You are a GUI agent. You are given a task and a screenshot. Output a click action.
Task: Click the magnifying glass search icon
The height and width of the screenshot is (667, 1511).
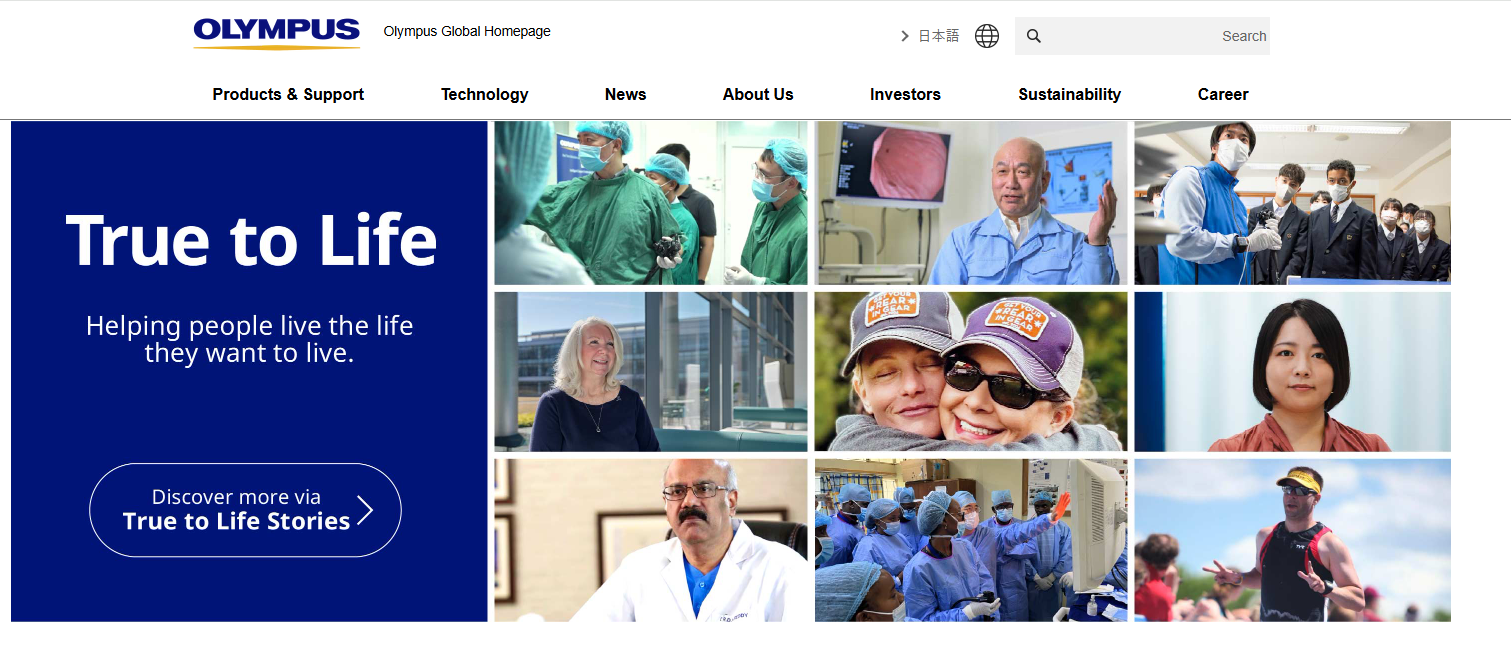[1034, 36]
